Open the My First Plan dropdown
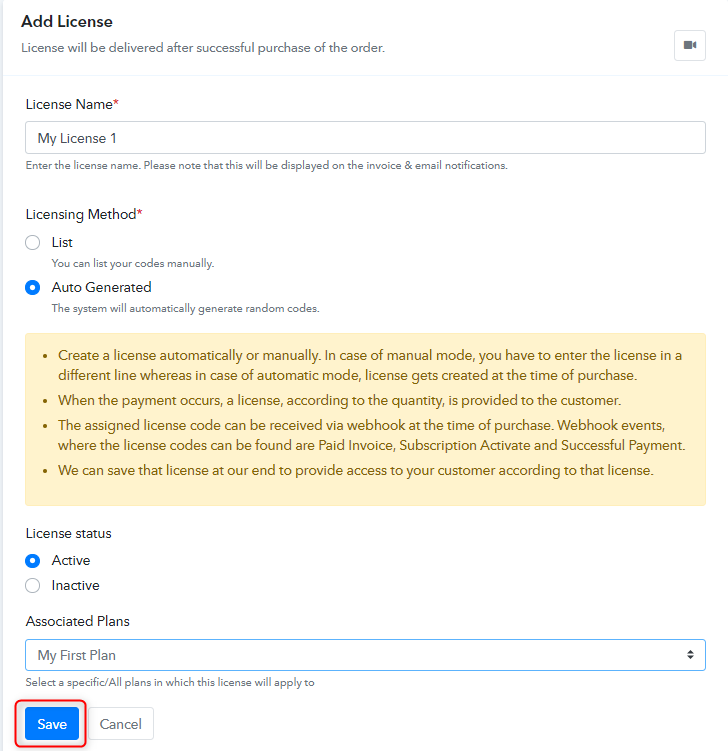 (x=365, y=655)
